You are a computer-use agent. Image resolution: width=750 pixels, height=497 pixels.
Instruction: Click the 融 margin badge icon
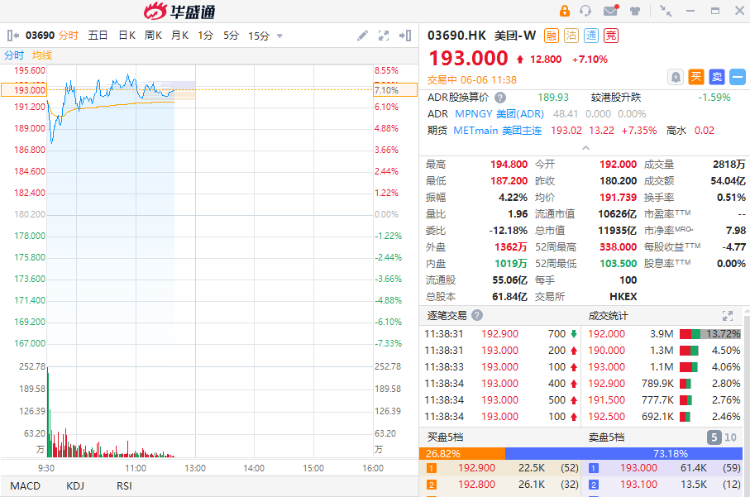pos(551,35)
